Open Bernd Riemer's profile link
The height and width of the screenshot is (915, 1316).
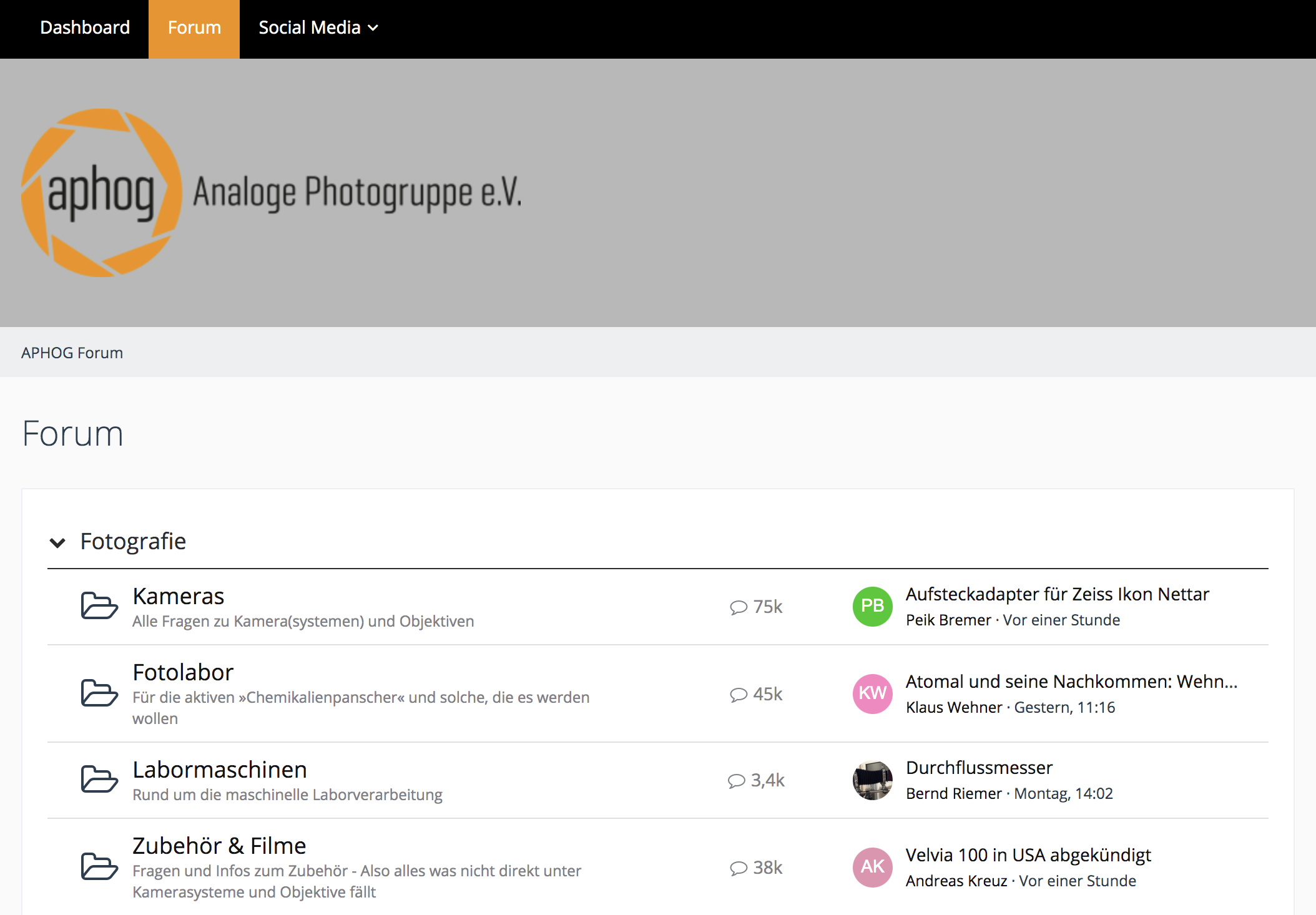pyautogui.click(x=953, y=794)
